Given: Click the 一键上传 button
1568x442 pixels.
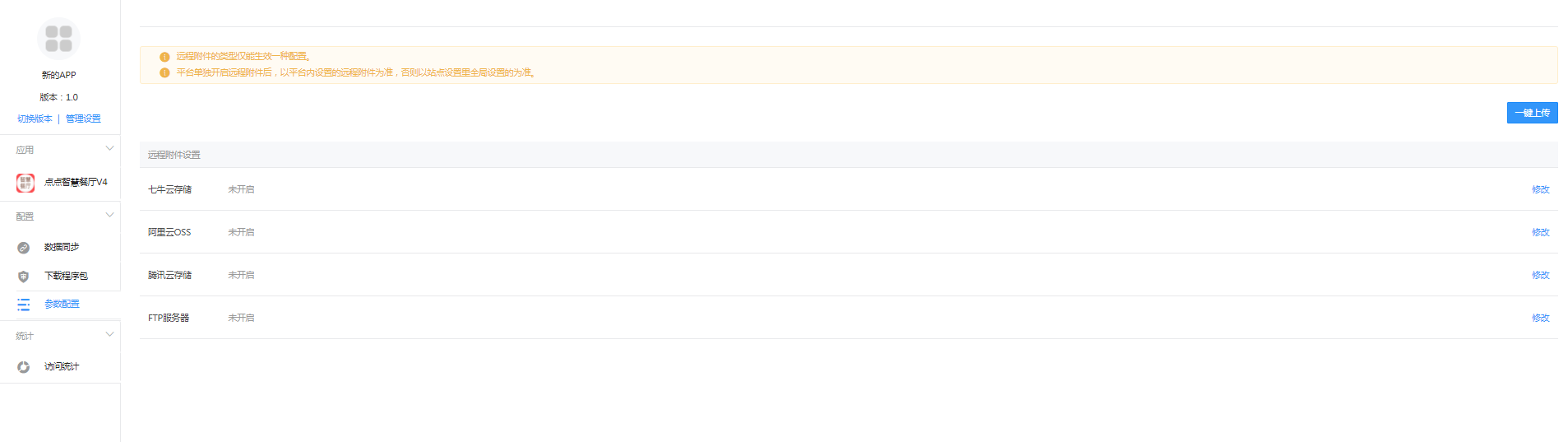Looking at the screenshot, I should point(1532,113).
